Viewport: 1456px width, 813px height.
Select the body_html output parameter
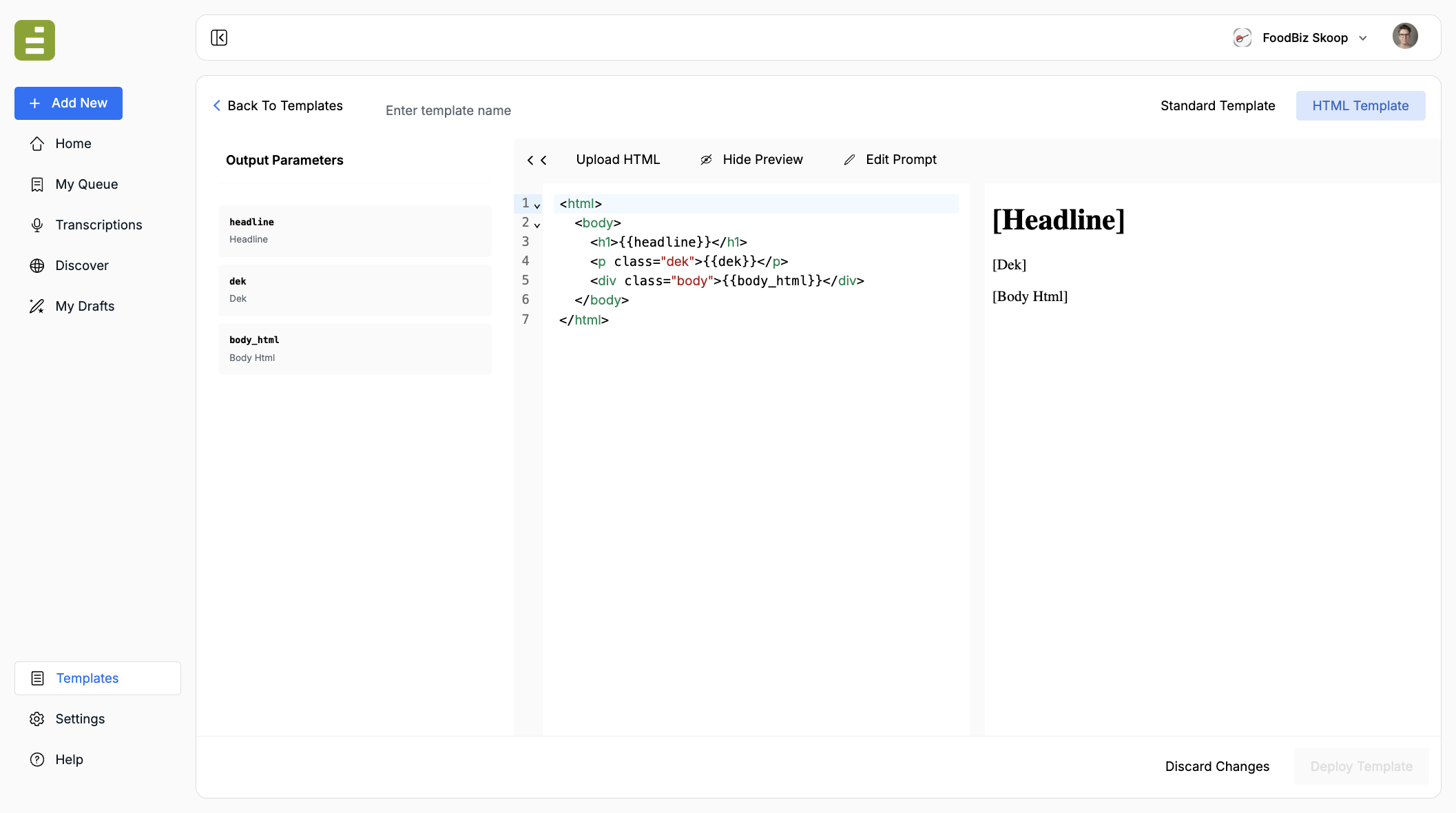click(x=355, y=349)
